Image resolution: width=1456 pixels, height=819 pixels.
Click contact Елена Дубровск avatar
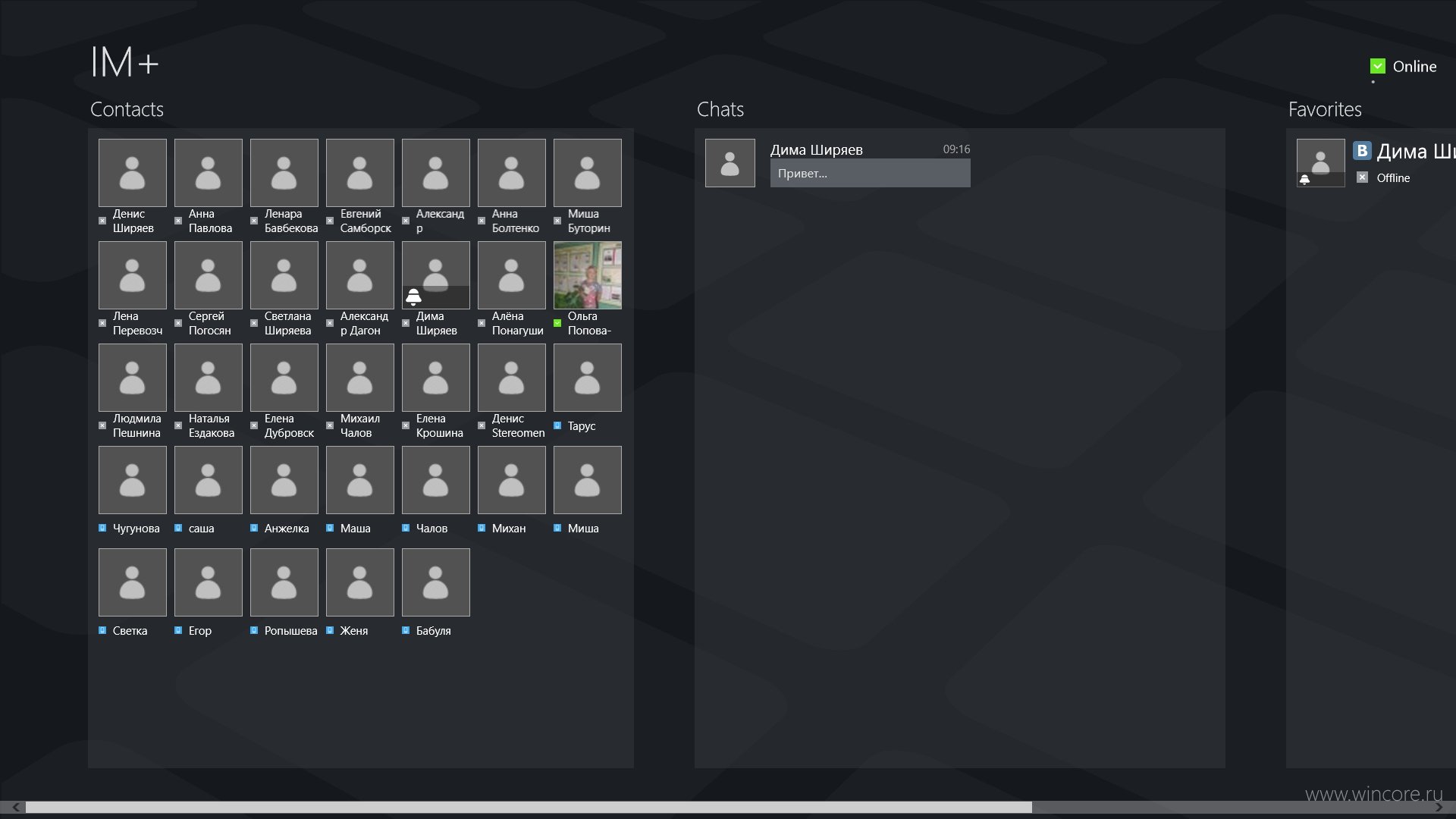click(284, 377)
